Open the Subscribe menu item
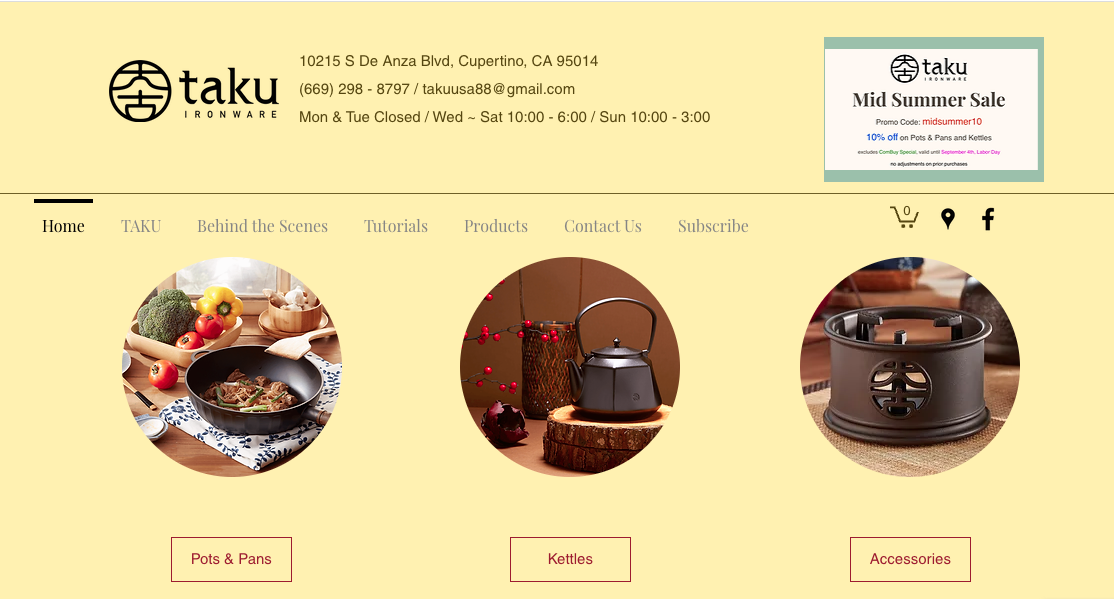This screenshot has height=599, width=1114. [x=713, y=226]
